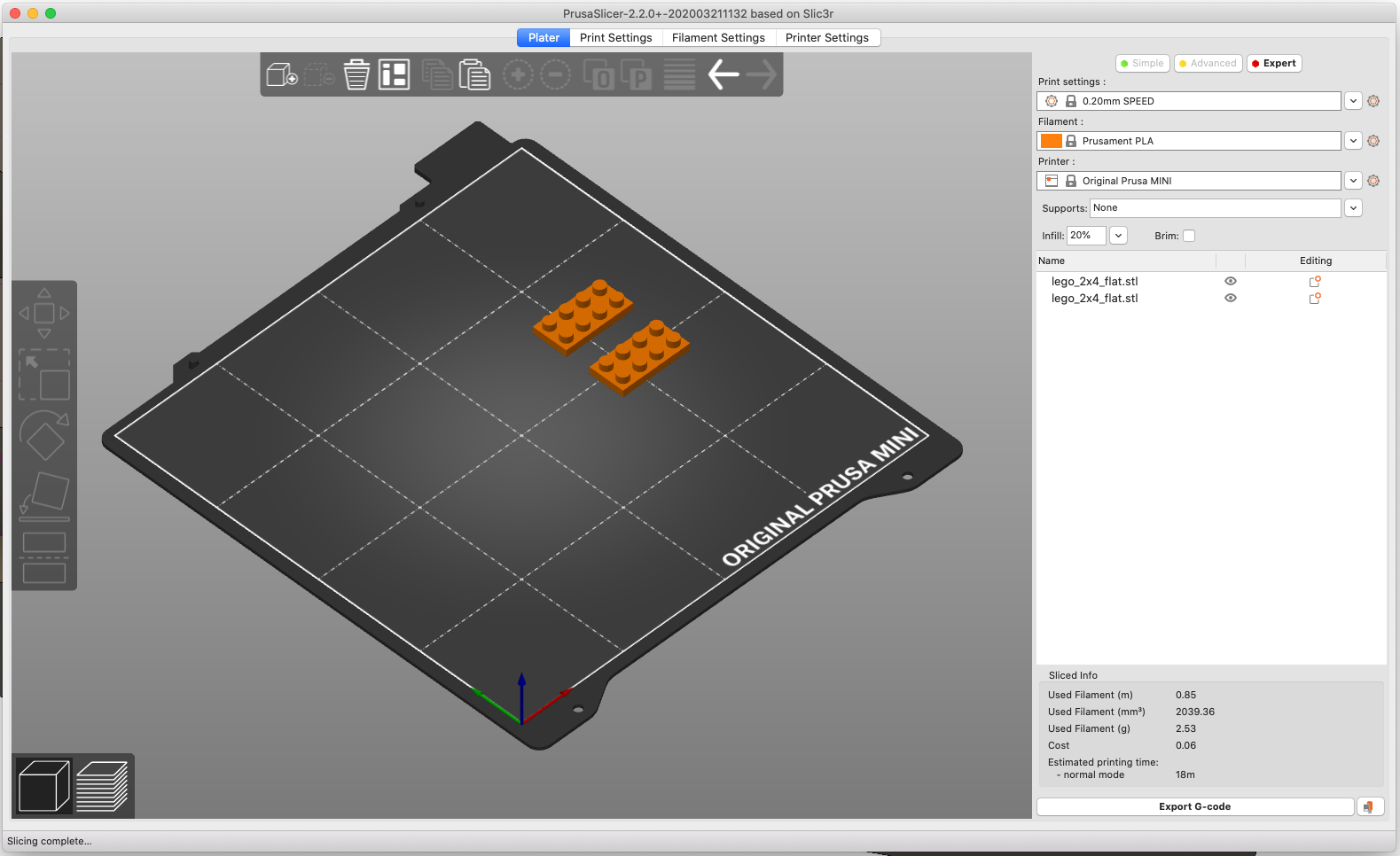
Task: Open the Supports dropdown showing None
Action: point(1353,208)
